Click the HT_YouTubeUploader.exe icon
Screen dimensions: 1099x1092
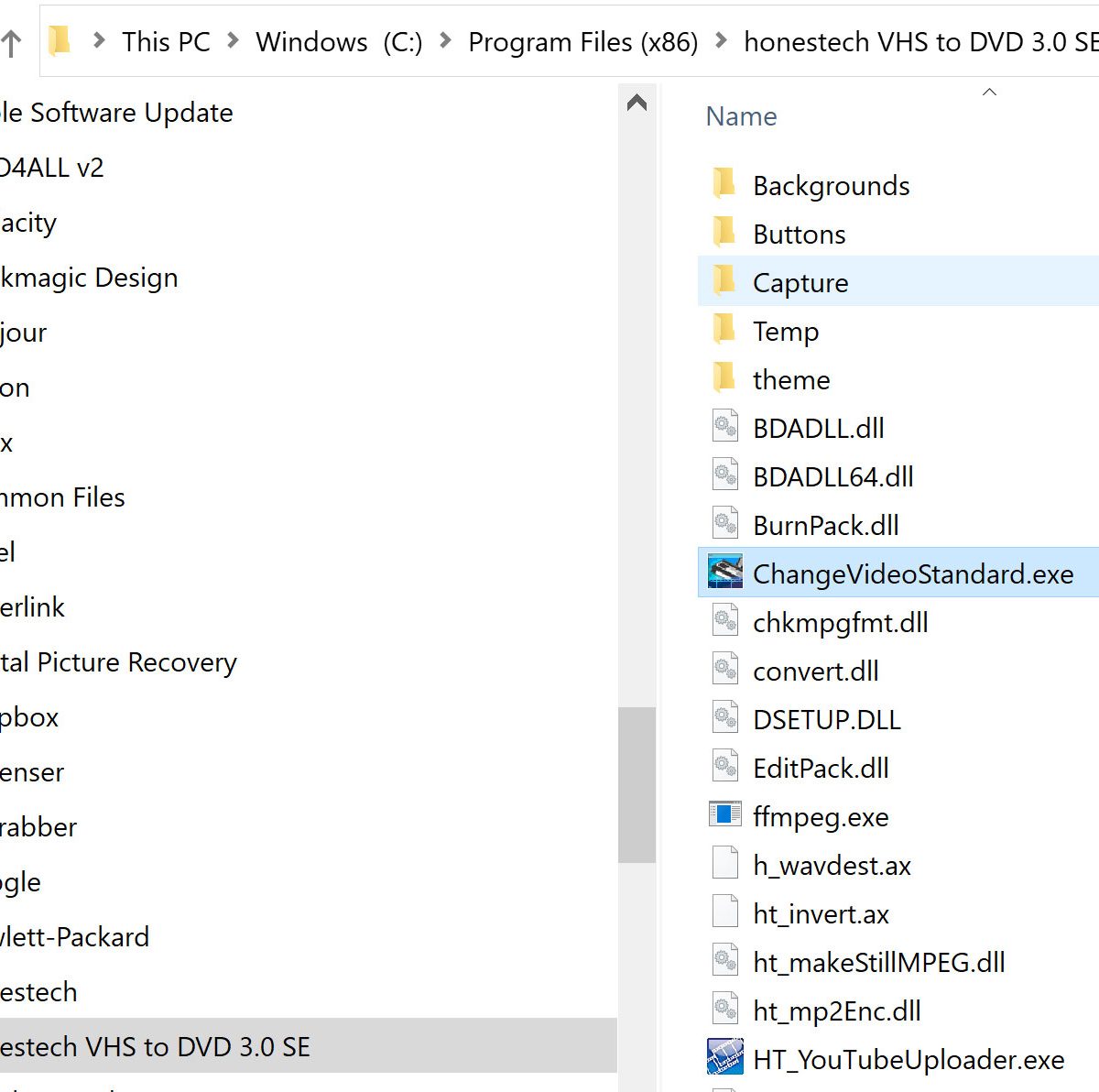pyautogui.click(x=724, y=1058)
